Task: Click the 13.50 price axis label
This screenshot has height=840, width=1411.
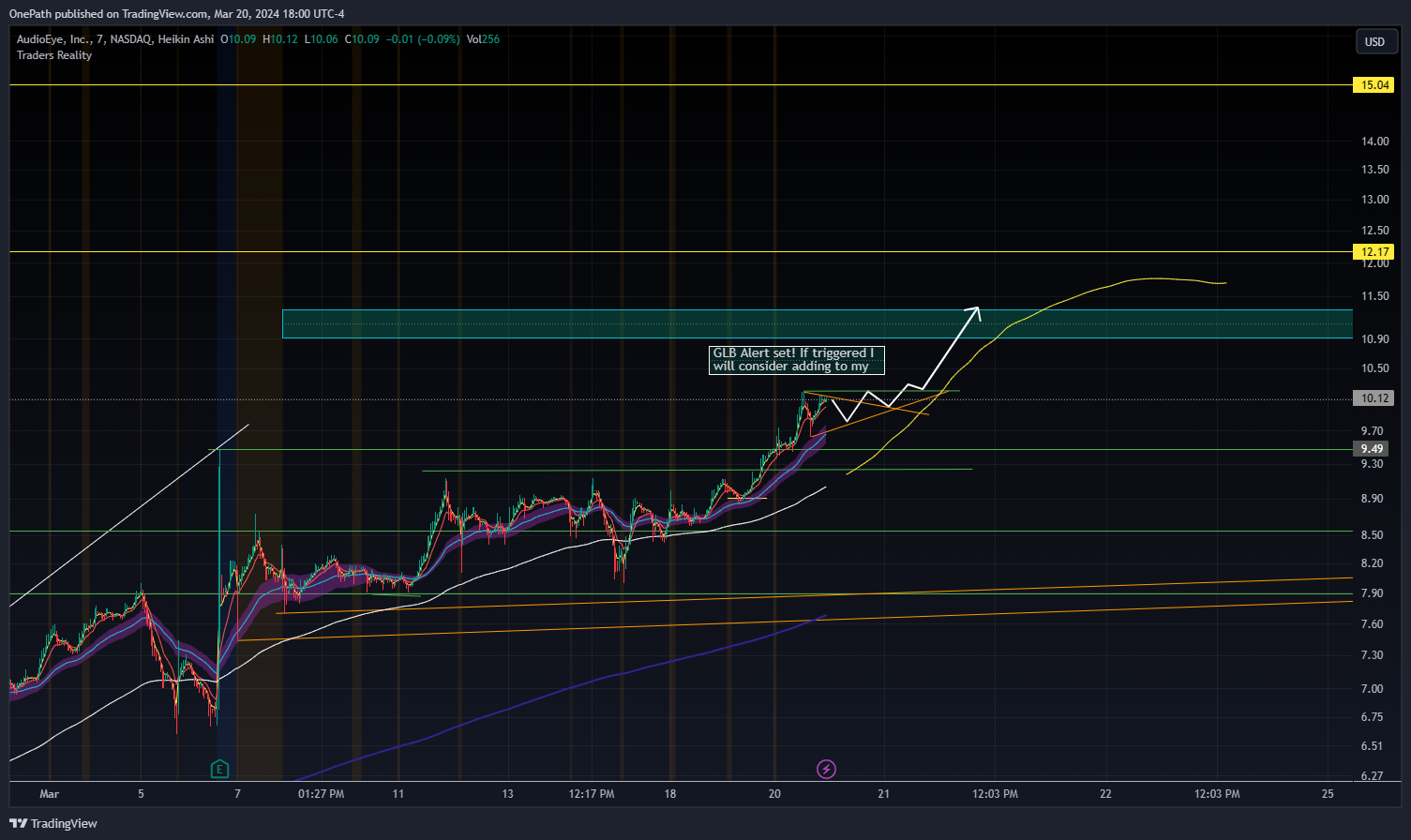Action: (x=1375, y=170)
